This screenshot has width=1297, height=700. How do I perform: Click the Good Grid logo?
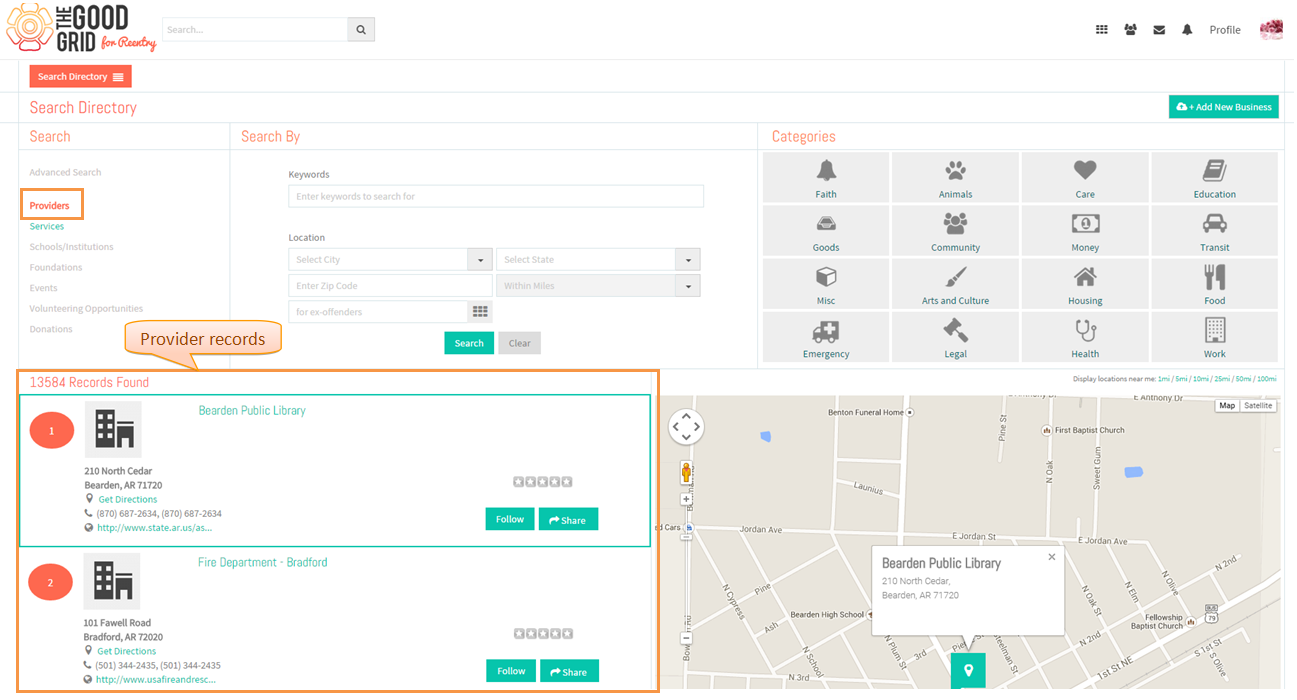coord(80,28)
